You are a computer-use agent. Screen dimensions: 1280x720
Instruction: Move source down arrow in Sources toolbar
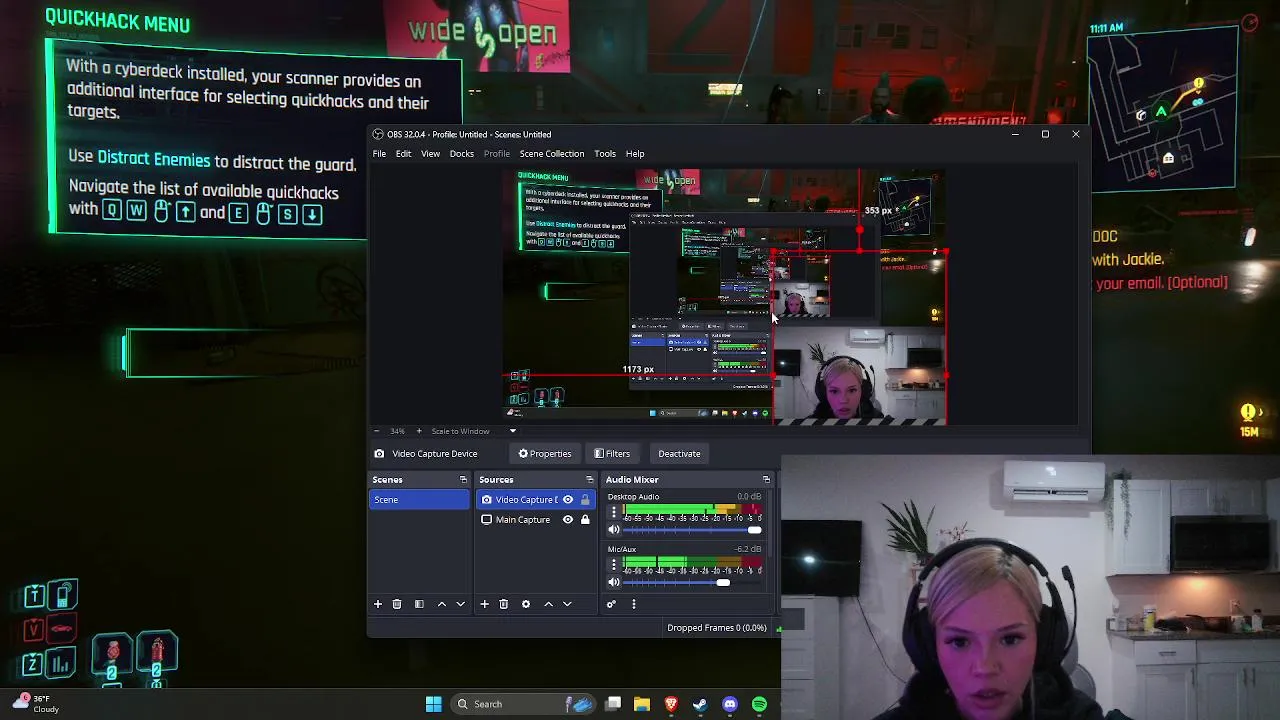point(567,604)
